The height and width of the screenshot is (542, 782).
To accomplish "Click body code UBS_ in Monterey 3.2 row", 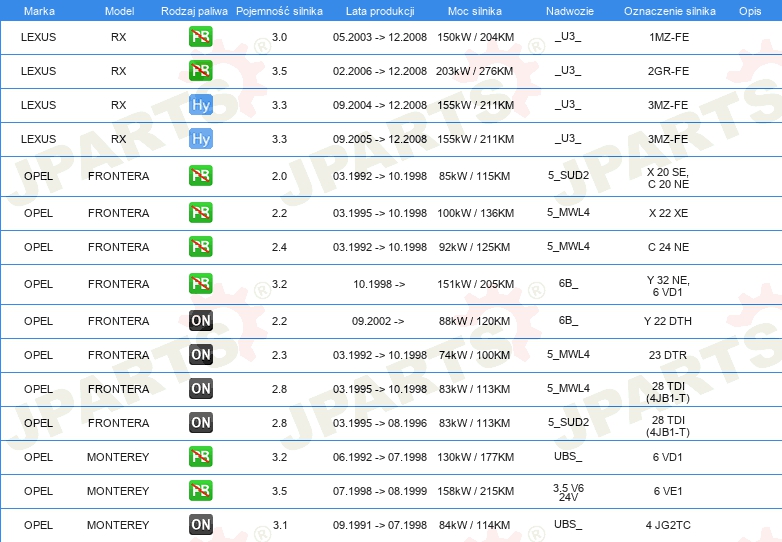I will (x=568, y=456).
